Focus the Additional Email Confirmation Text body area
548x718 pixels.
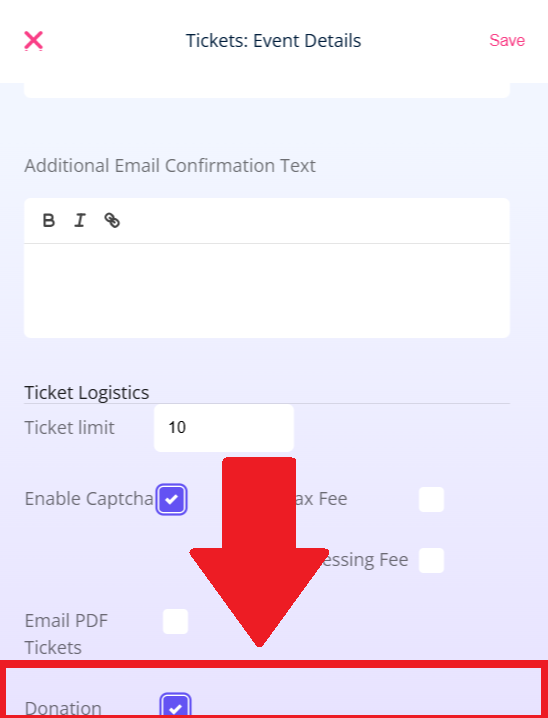(x=267, y=291)
